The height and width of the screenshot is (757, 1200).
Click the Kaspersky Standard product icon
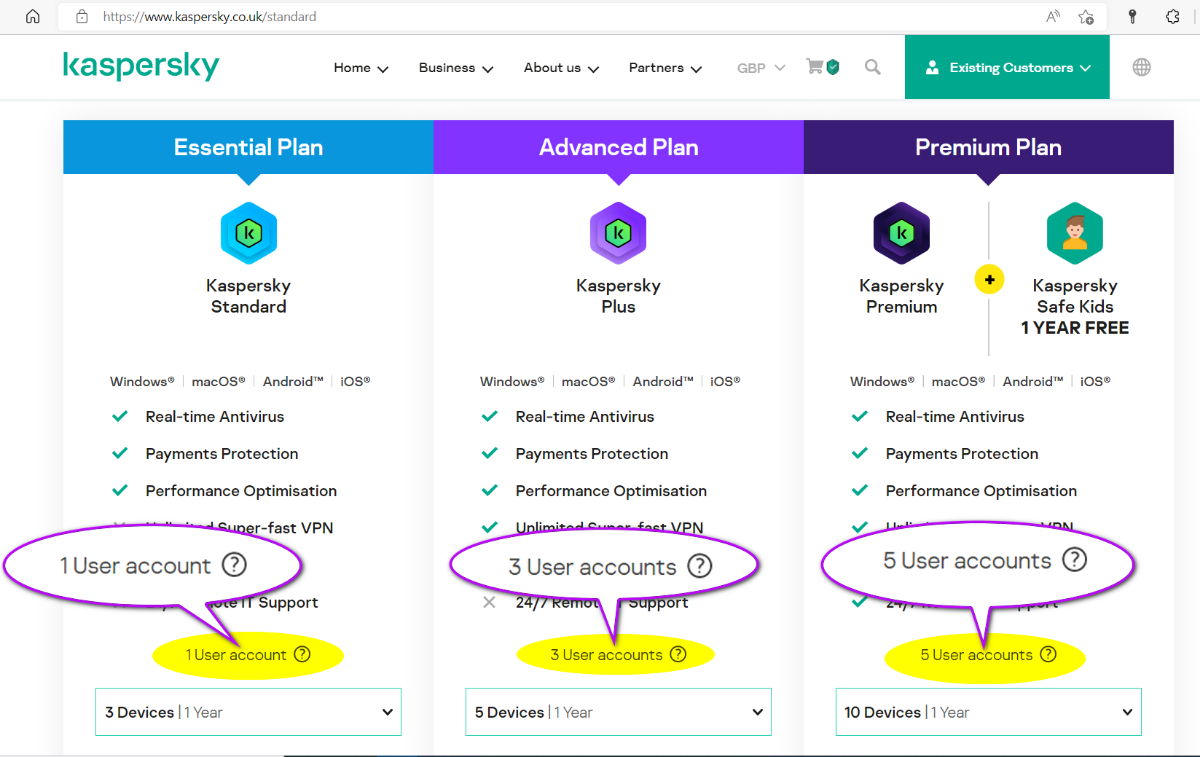click(248, 233)
